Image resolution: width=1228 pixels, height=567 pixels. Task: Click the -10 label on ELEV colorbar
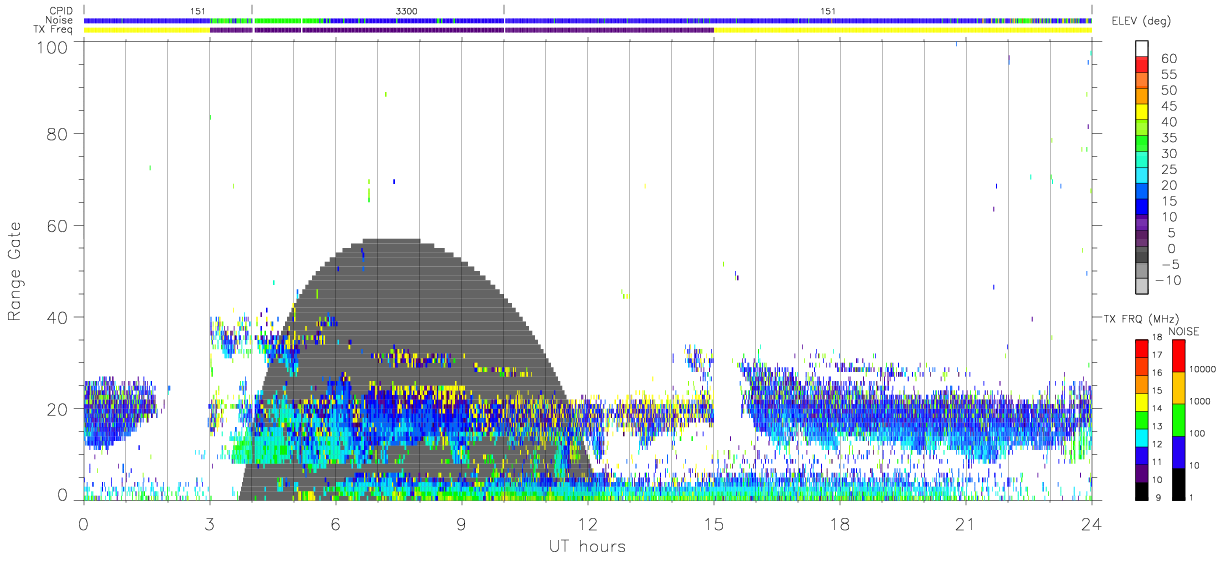click(x=1168, y=280)
